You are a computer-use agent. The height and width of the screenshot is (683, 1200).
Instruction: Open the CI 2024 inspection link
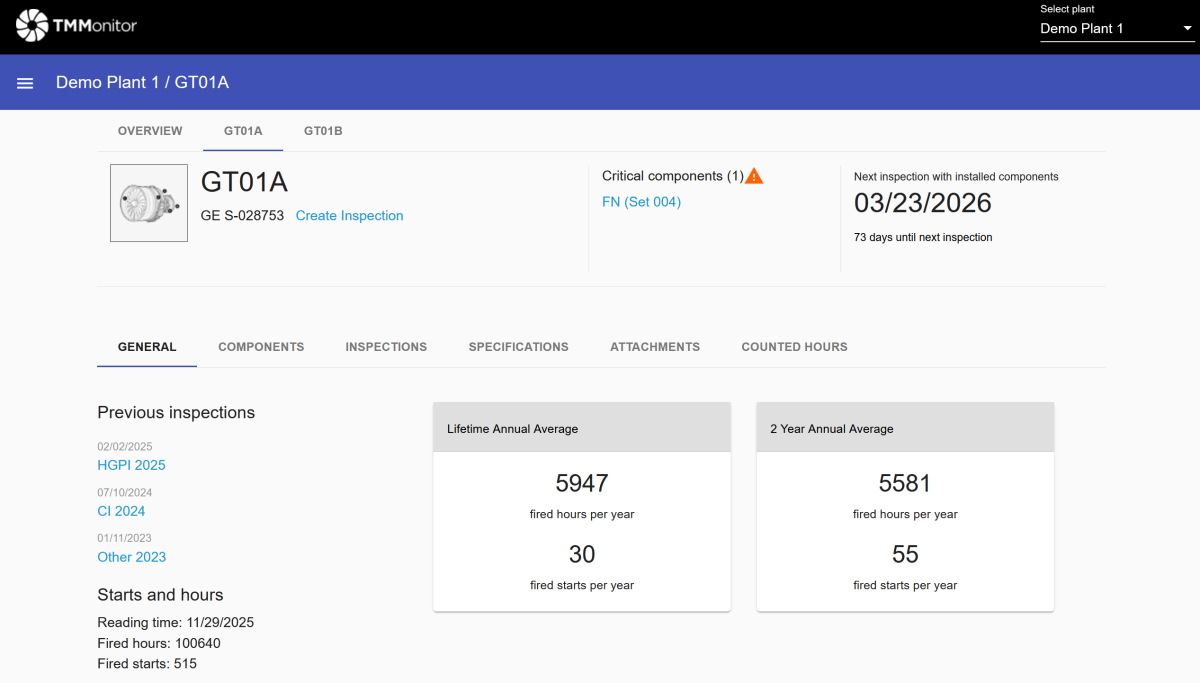coord(121,511)
